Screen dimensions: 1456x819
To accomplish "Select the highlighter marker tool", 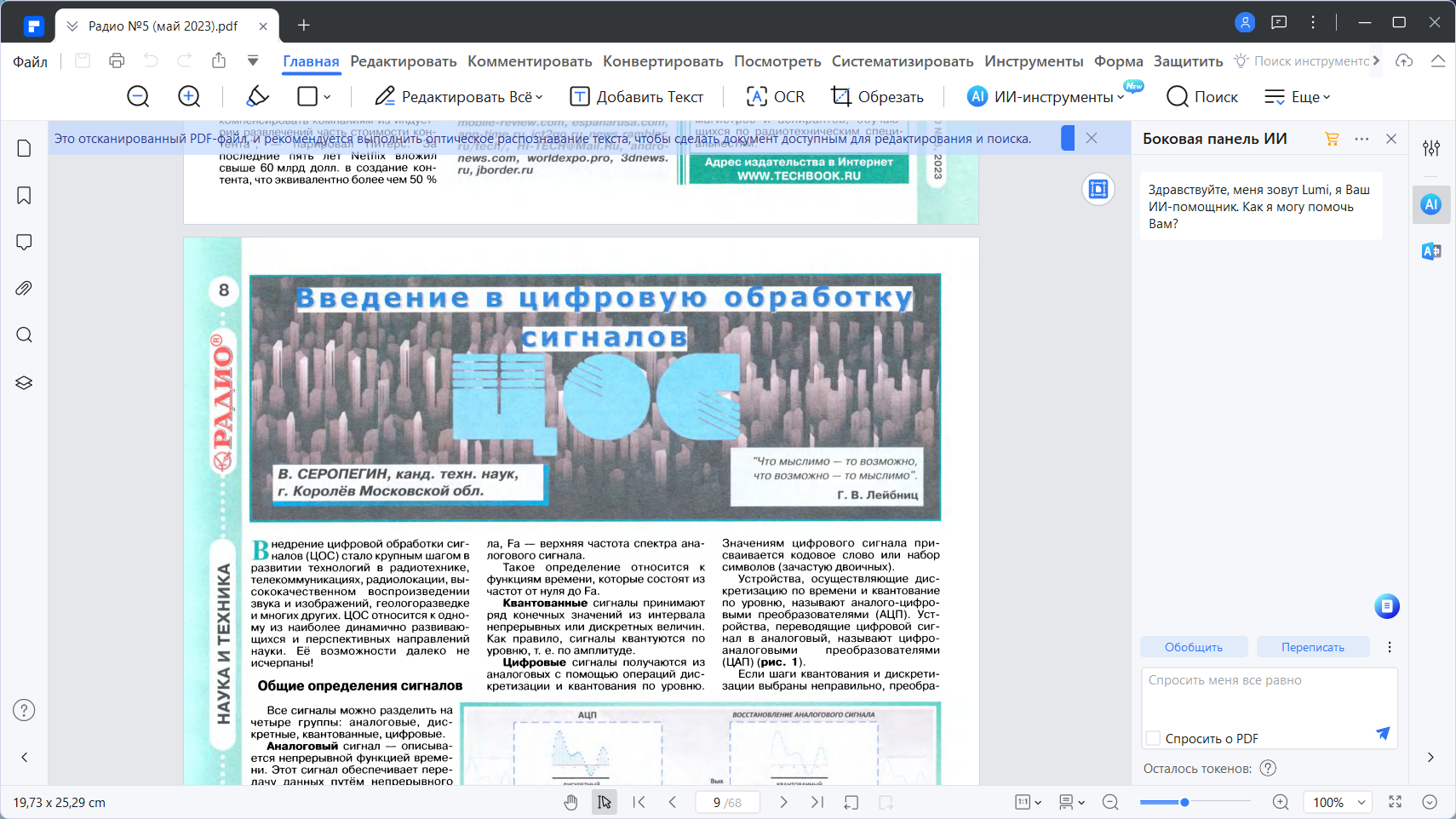I will [x=257, y=97].
